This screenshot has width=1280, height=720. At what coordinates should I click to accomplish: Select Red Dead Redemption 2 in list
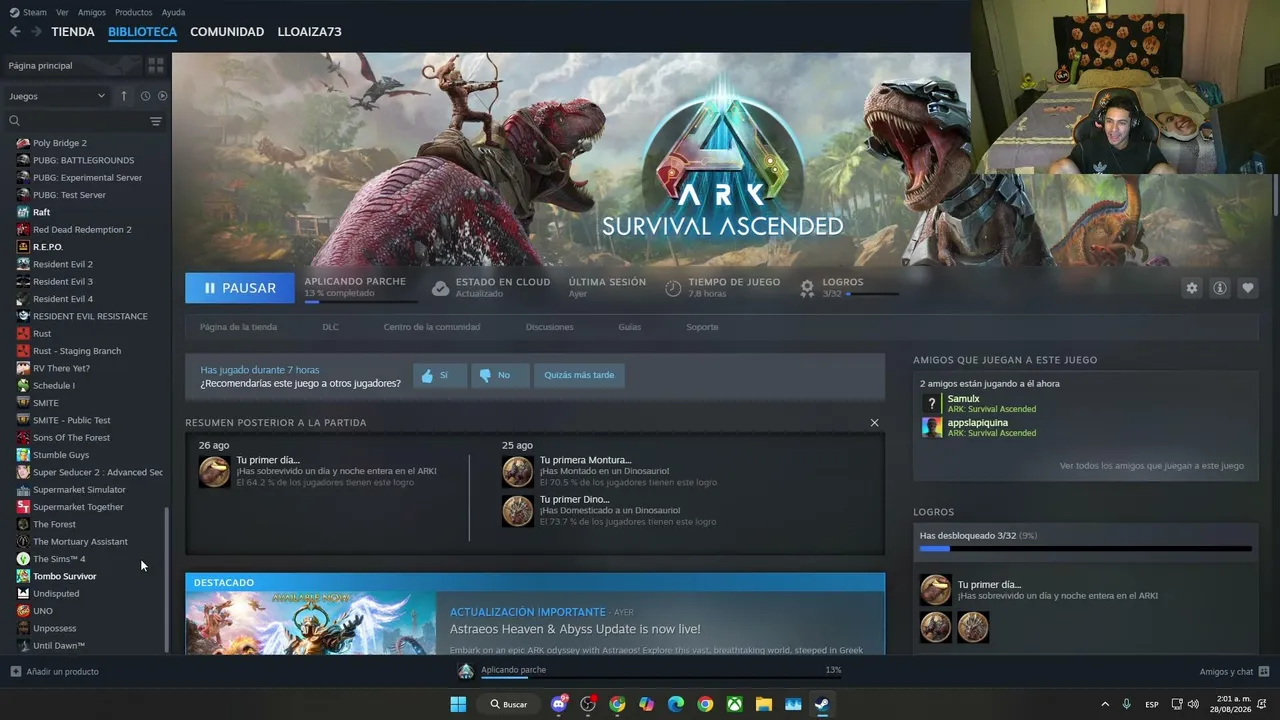[84, 230]
